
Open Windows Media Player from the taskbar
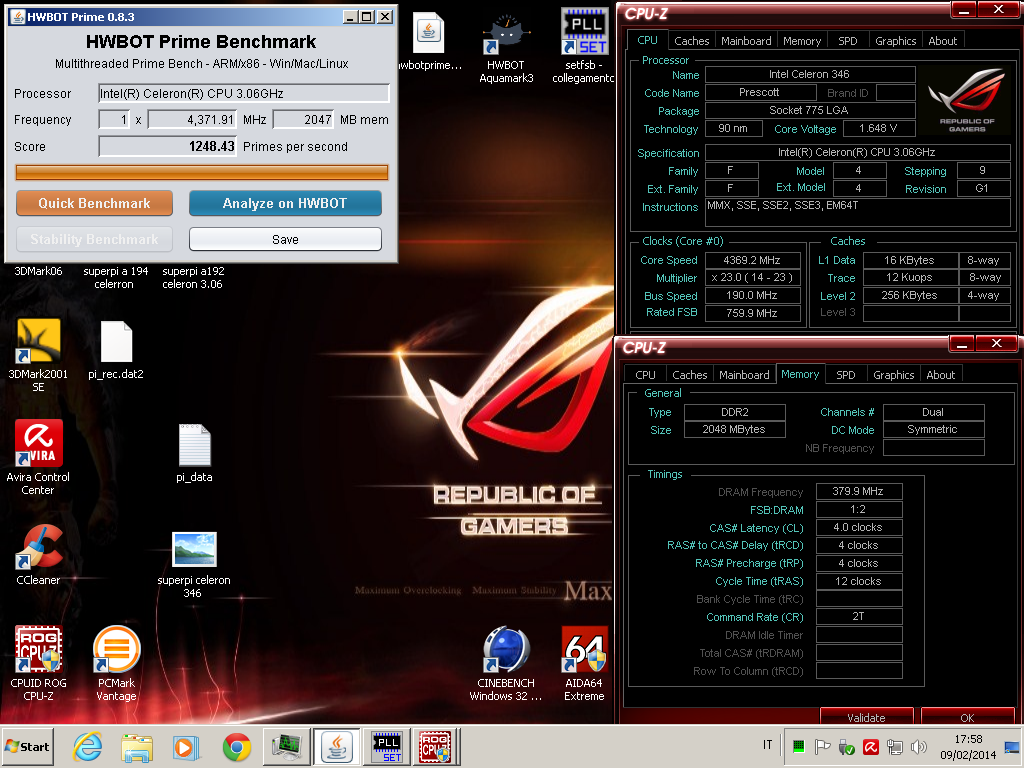[185, 746]
